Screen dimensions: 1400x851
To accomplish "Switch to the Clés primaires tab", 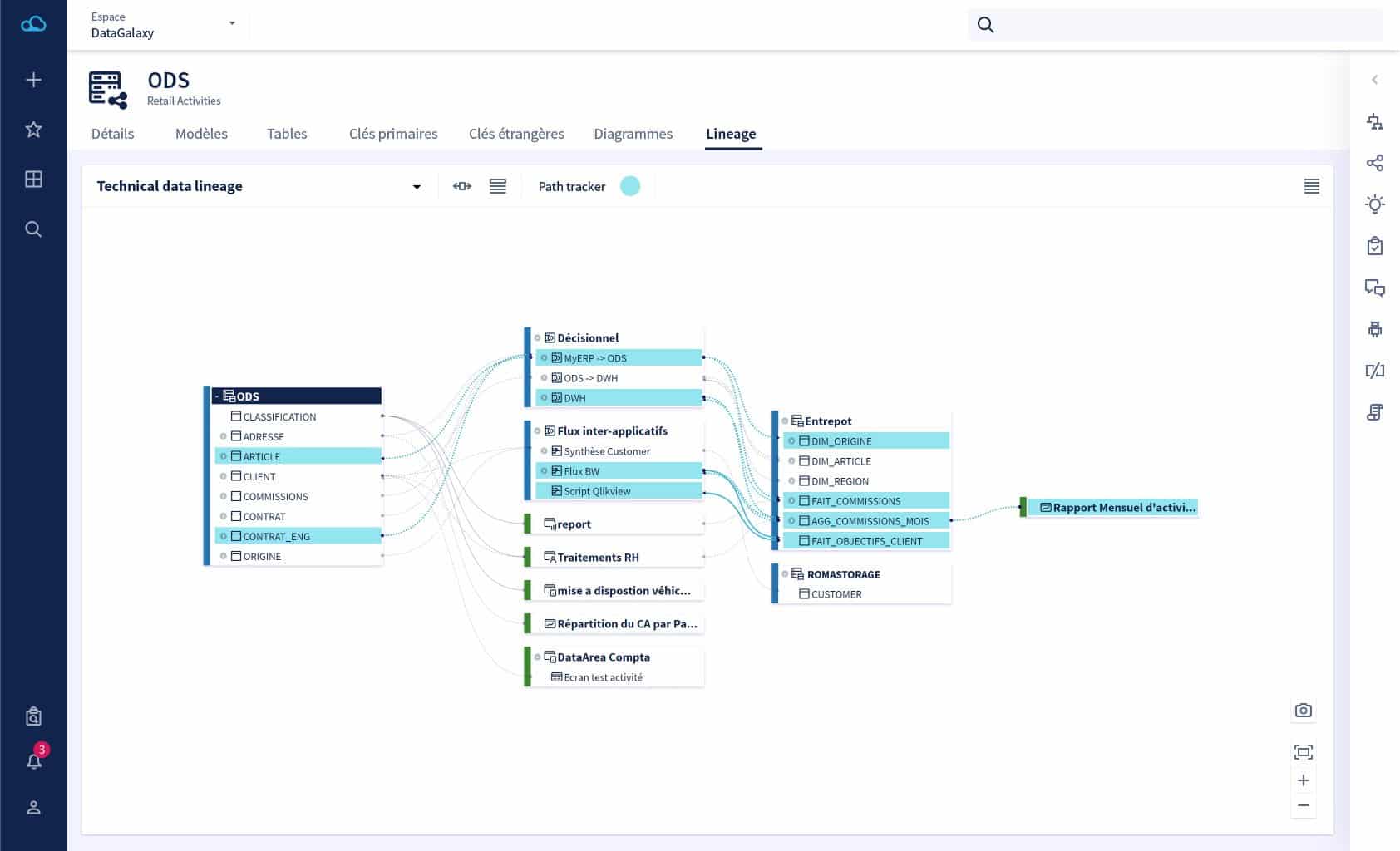I will (x=393, y=134).
